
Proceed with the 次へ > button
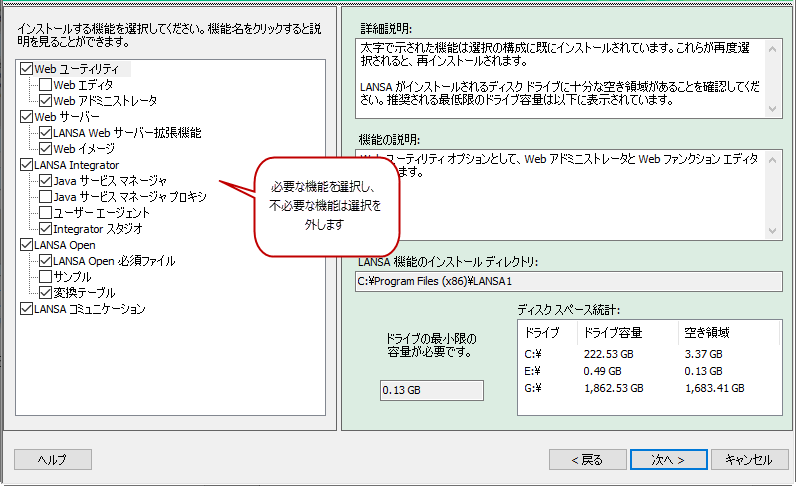pyautogui.click(x=669, y=460)
